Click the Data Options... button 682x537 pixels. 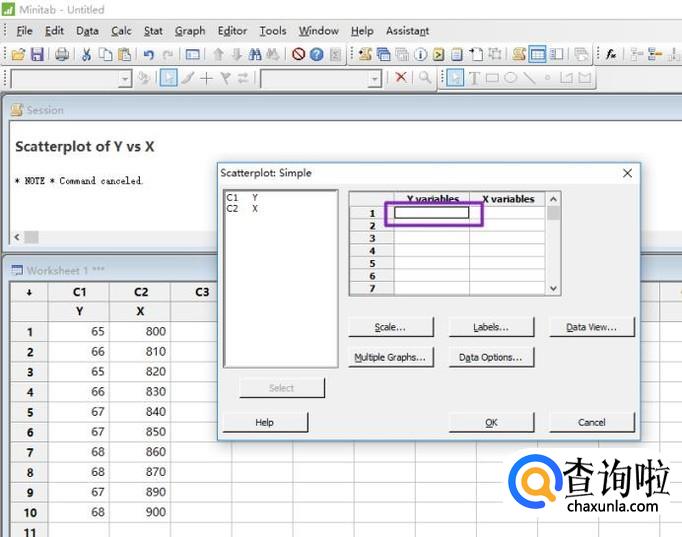coord(491,357)
